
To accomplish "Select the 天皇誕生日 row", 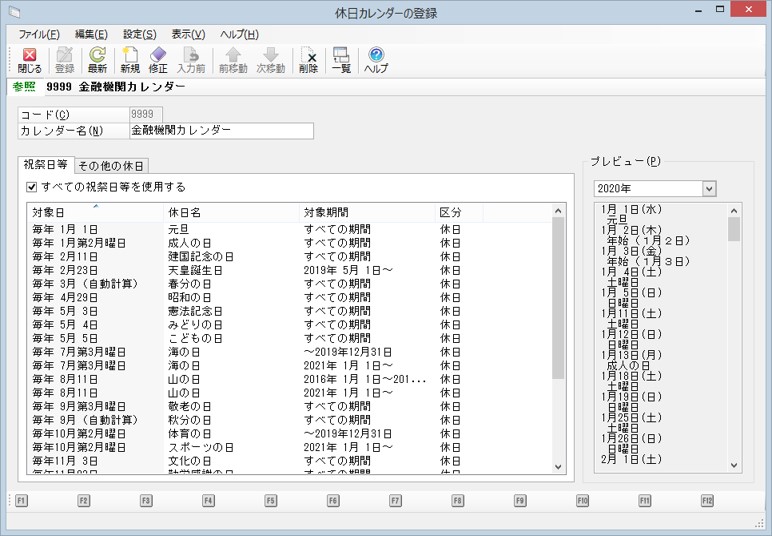I will (x=289, y=270).
